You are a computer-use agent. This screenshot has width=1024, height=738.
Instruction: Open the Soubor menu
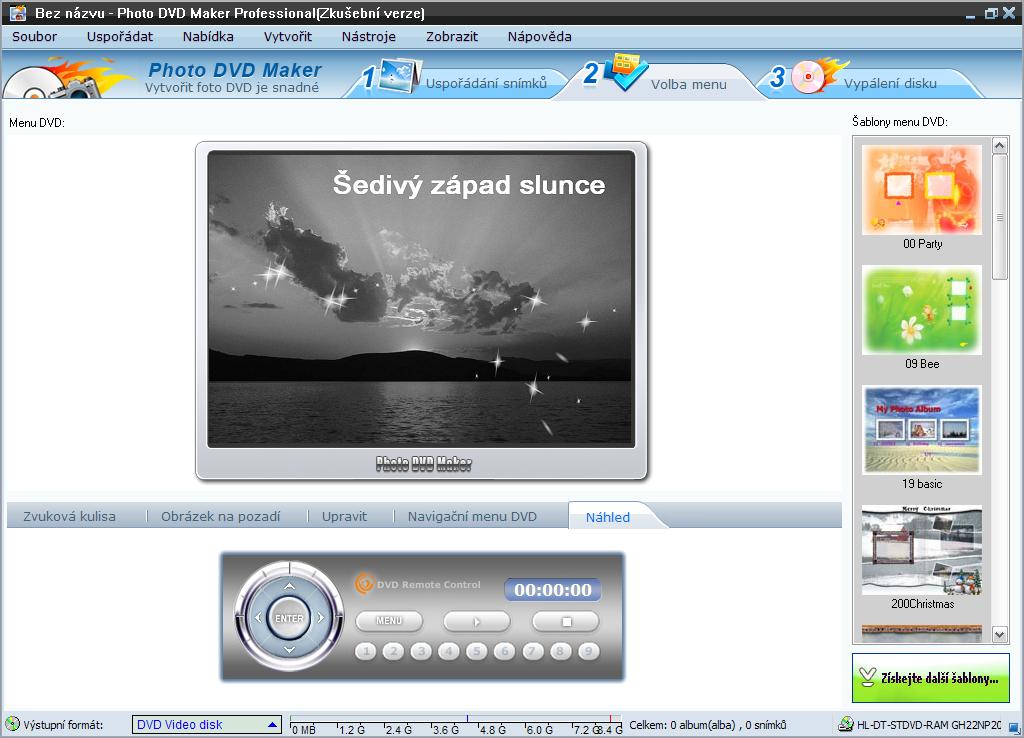click(x=34, y=37)
